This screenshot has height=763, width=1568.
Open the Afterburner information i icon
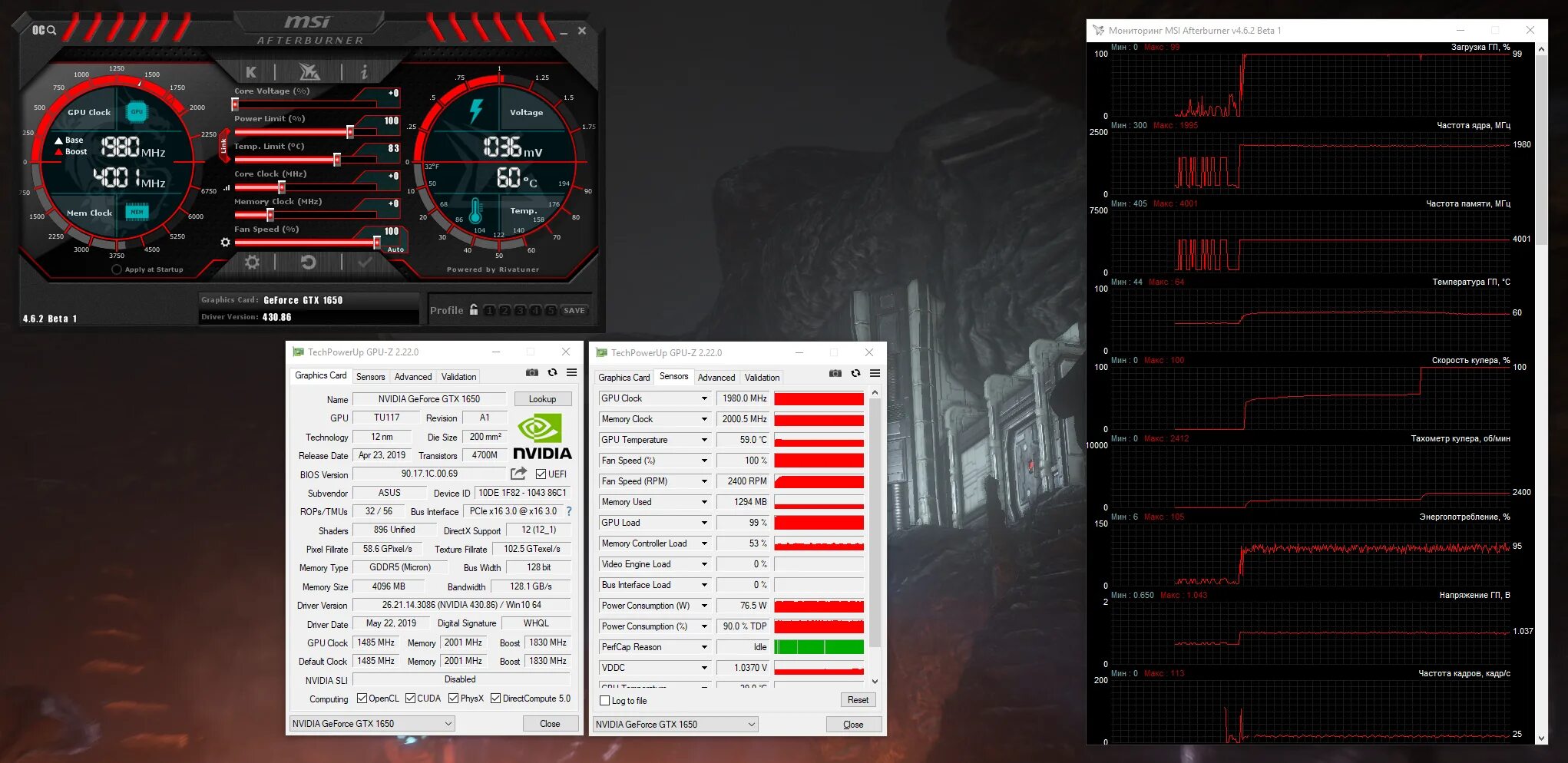[364, 72]
